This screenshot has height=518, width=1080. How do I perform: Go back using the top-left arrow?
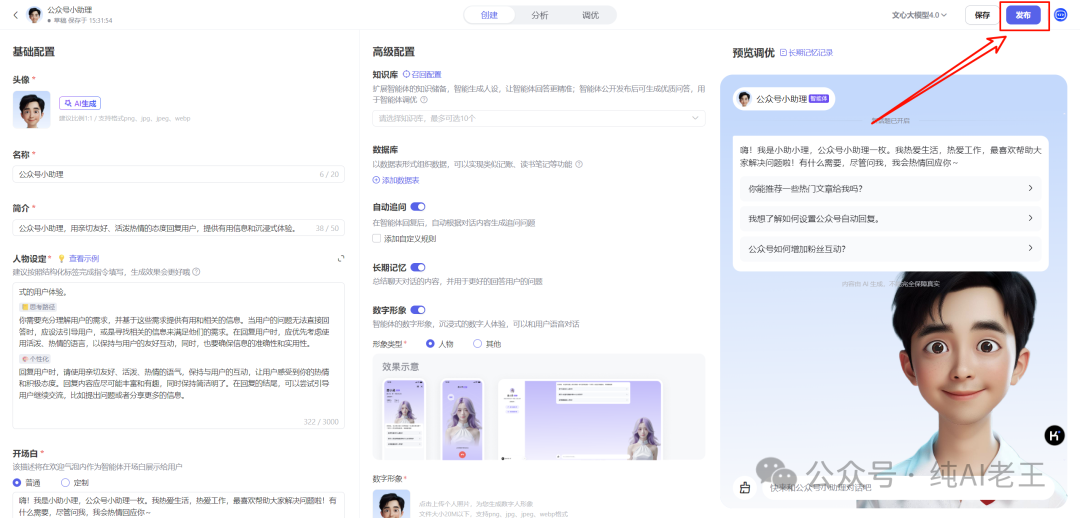pyautogui.click(x=16, y=14)
